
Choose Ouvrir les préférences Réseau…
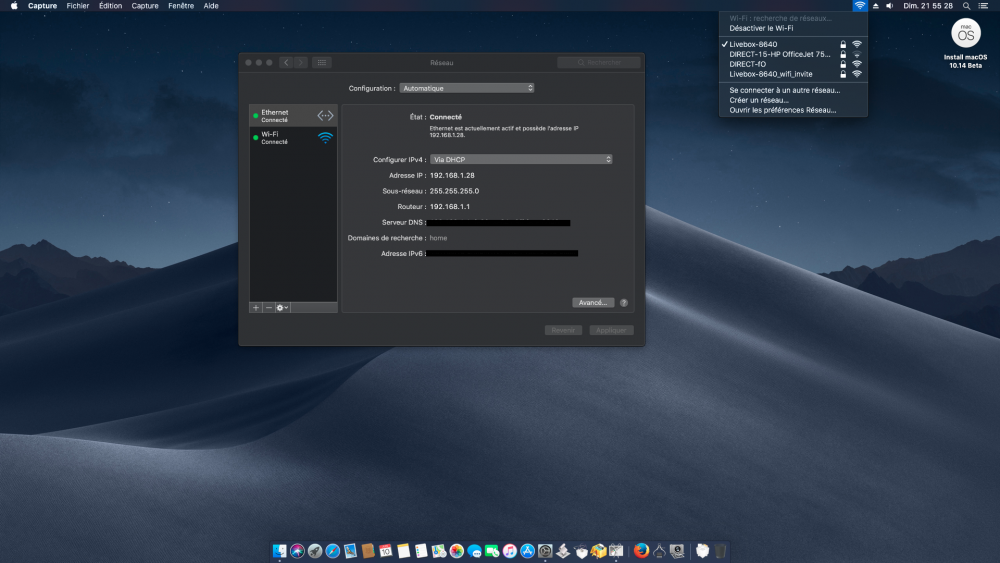point(793,110)
